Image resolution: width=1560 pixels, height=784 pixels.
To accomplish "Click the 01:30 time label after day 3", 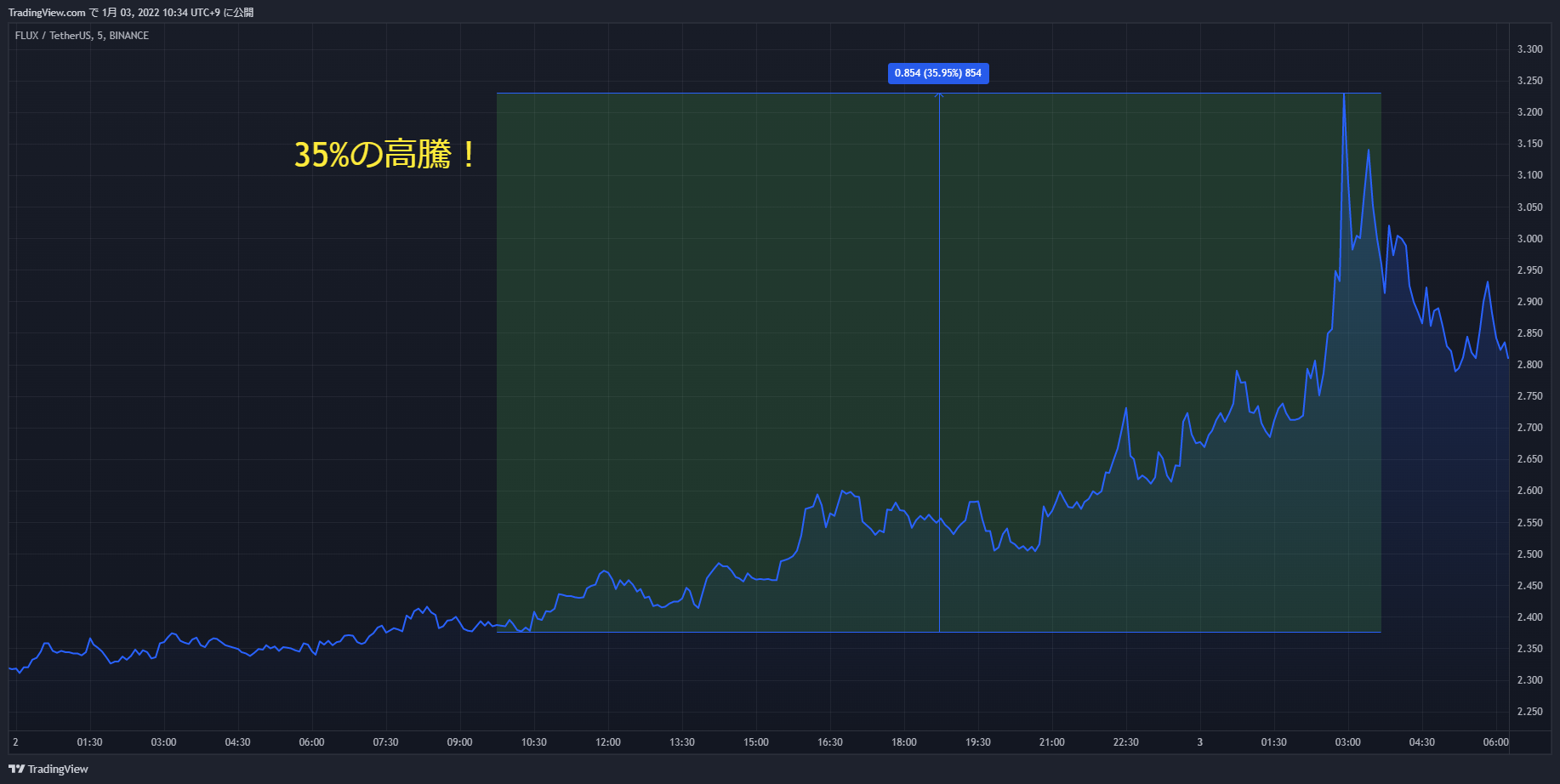I will click(1273, 742).
